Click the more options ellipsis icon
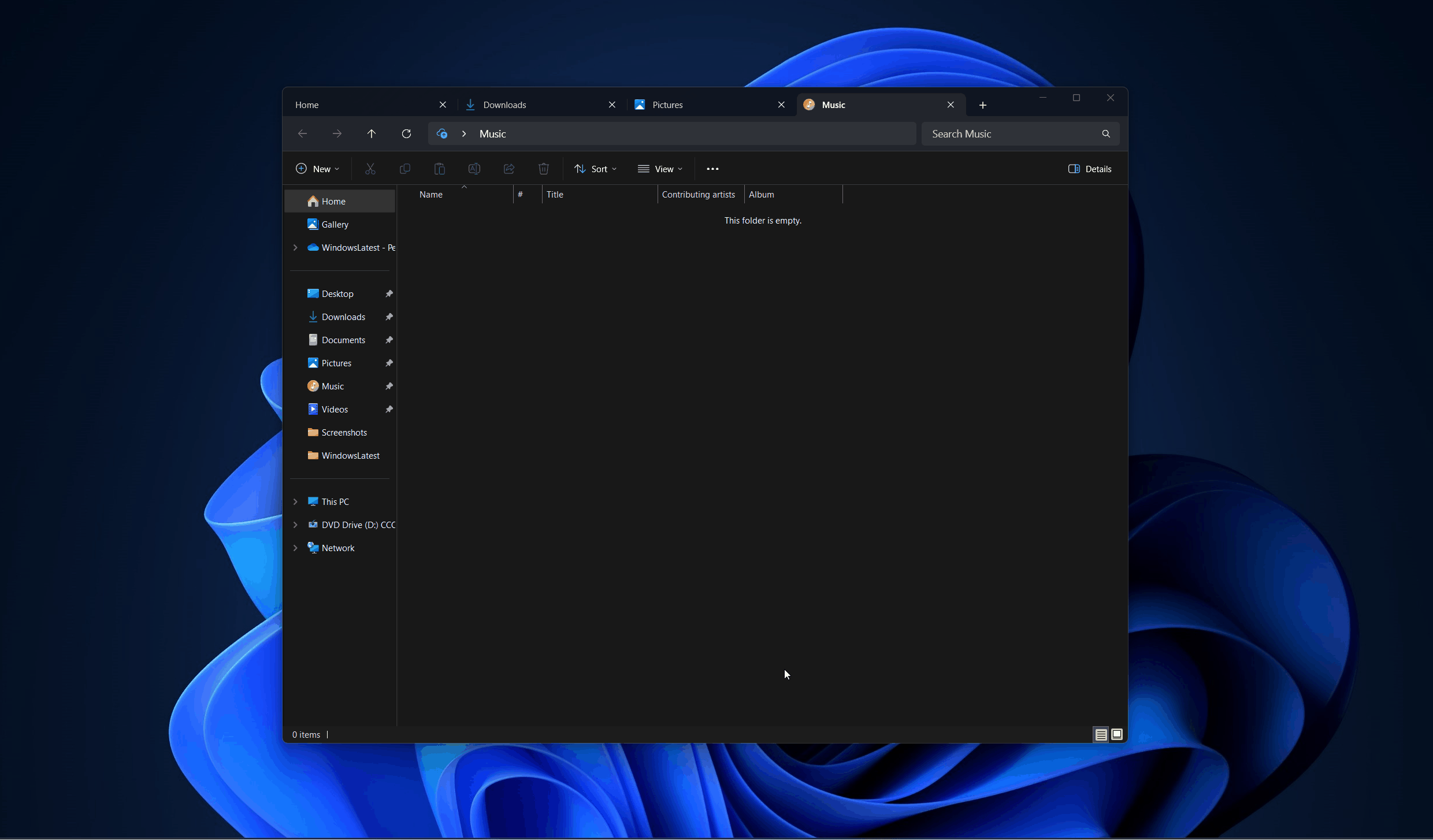The width and height of the screenshot is (1433, 840). tap(712, 168)
